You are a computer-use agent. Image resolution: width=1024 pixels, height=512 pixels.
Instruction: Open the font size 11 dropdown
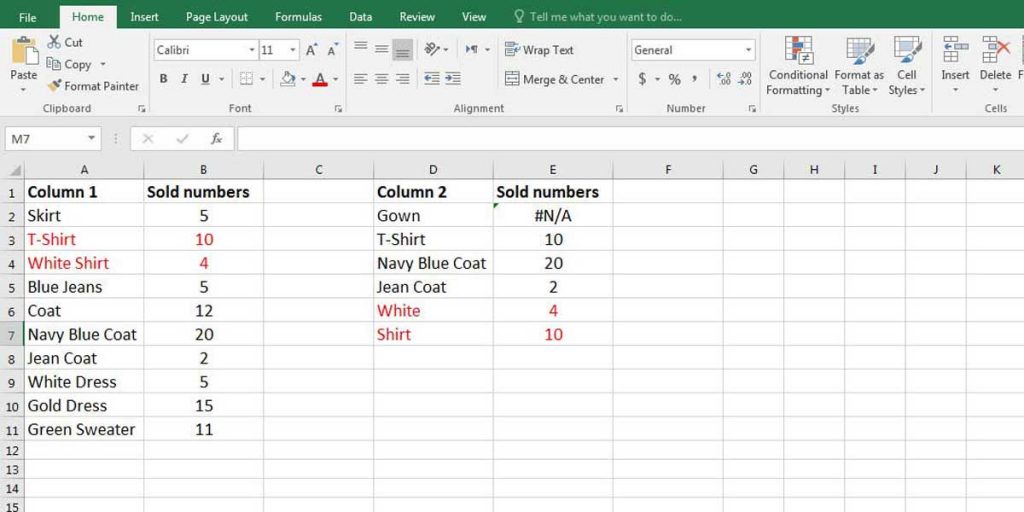[x=293, y=50]
